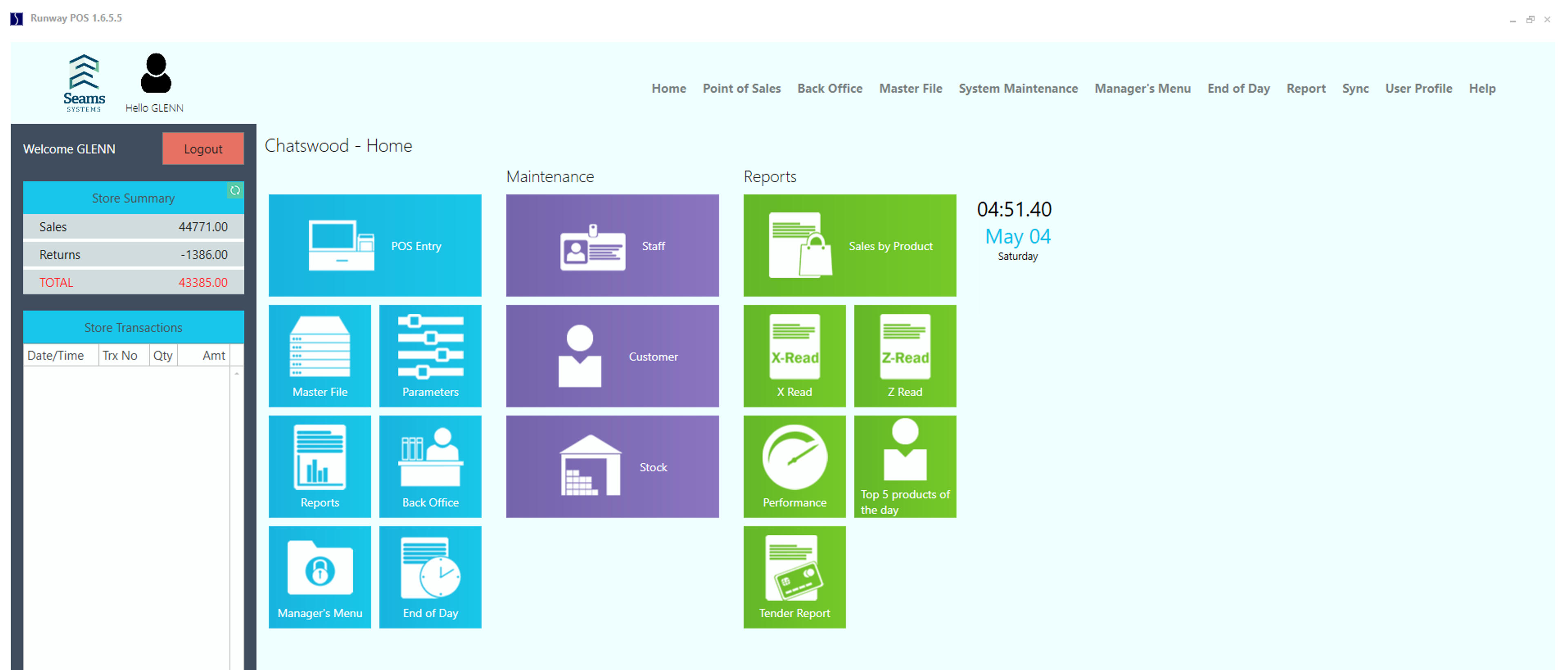Click the Sales by Product tile

coord(849,246)
